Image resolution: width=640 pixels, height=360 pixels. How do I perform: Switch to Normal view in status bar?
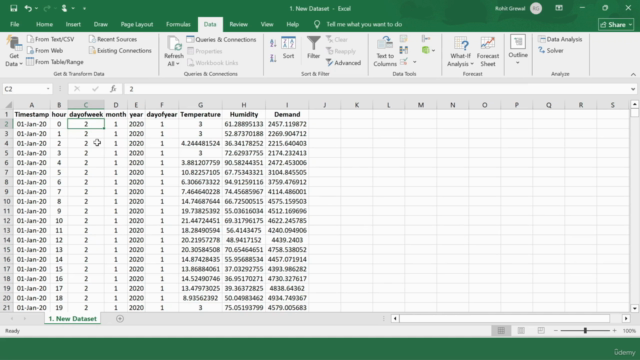tap(501, 331)
